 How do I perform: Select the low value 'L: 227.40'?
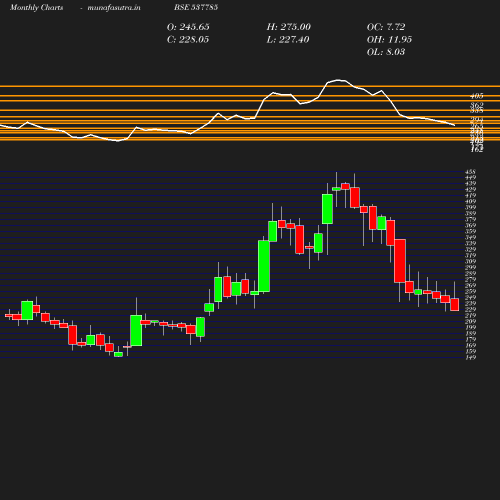288,40
